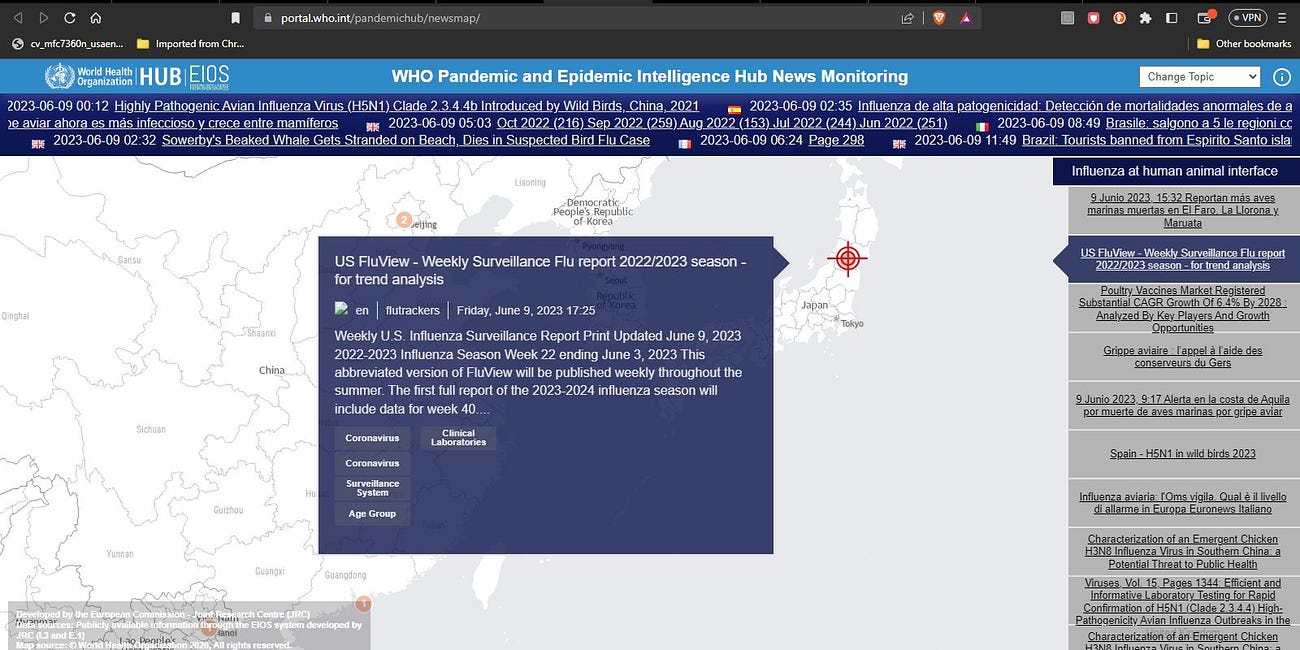Click 'Friday, June 9, 2023 17:25' date text
This screenshot has width=1300, height=650.
coord(526,310)
